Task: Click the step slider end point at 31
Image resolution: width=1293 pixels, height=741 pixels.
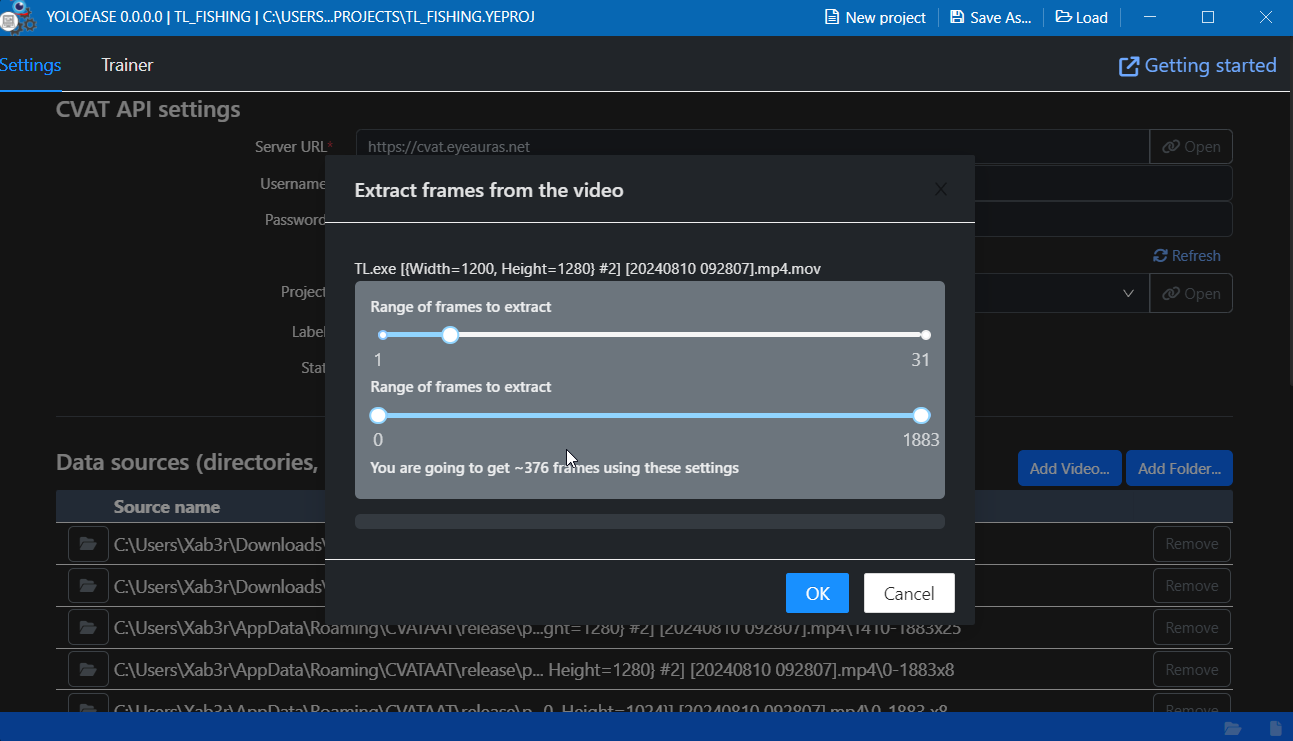Action: (926, 335)
